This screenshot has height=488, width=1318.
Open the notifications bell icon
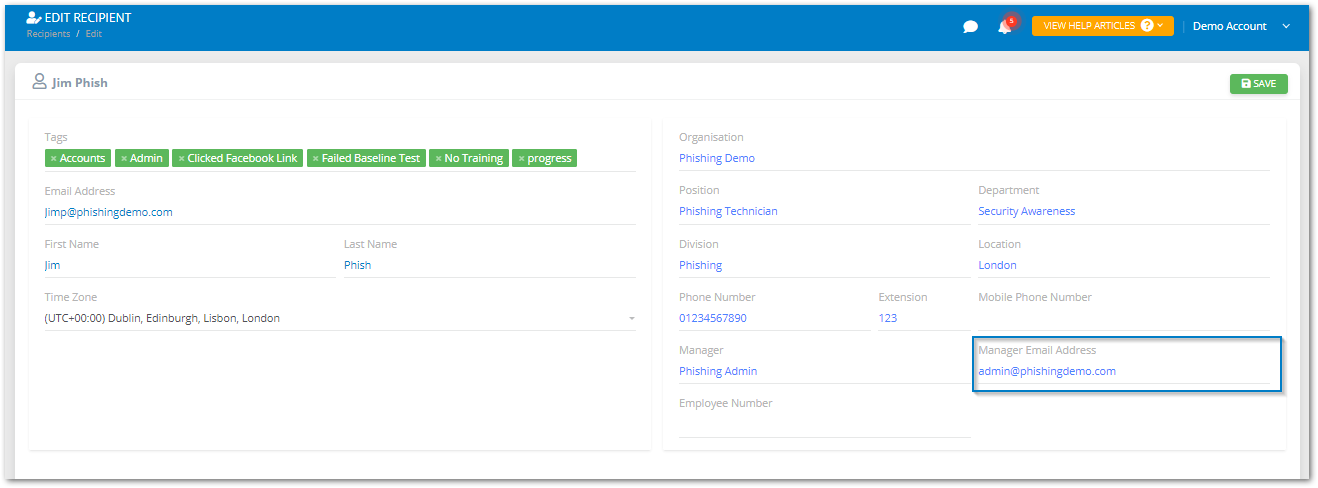[x=1005, y=27]
